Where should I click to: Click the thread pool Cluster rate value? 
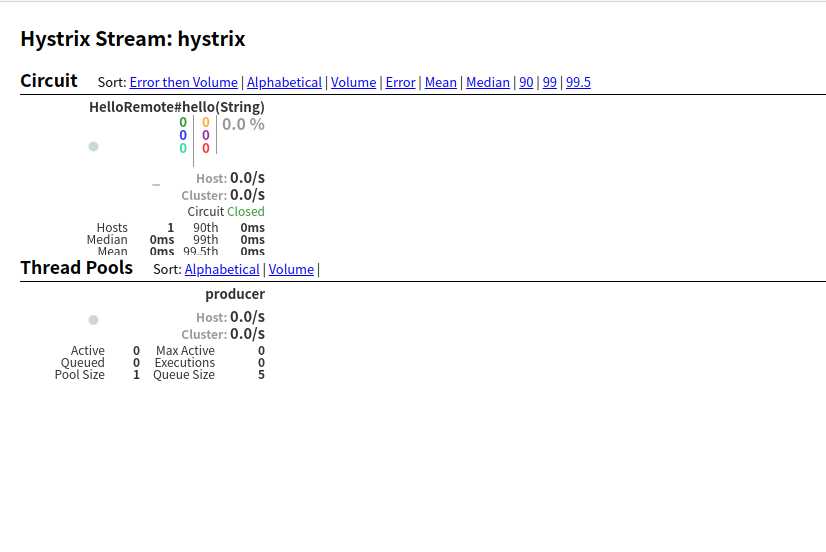pos(247,334)
